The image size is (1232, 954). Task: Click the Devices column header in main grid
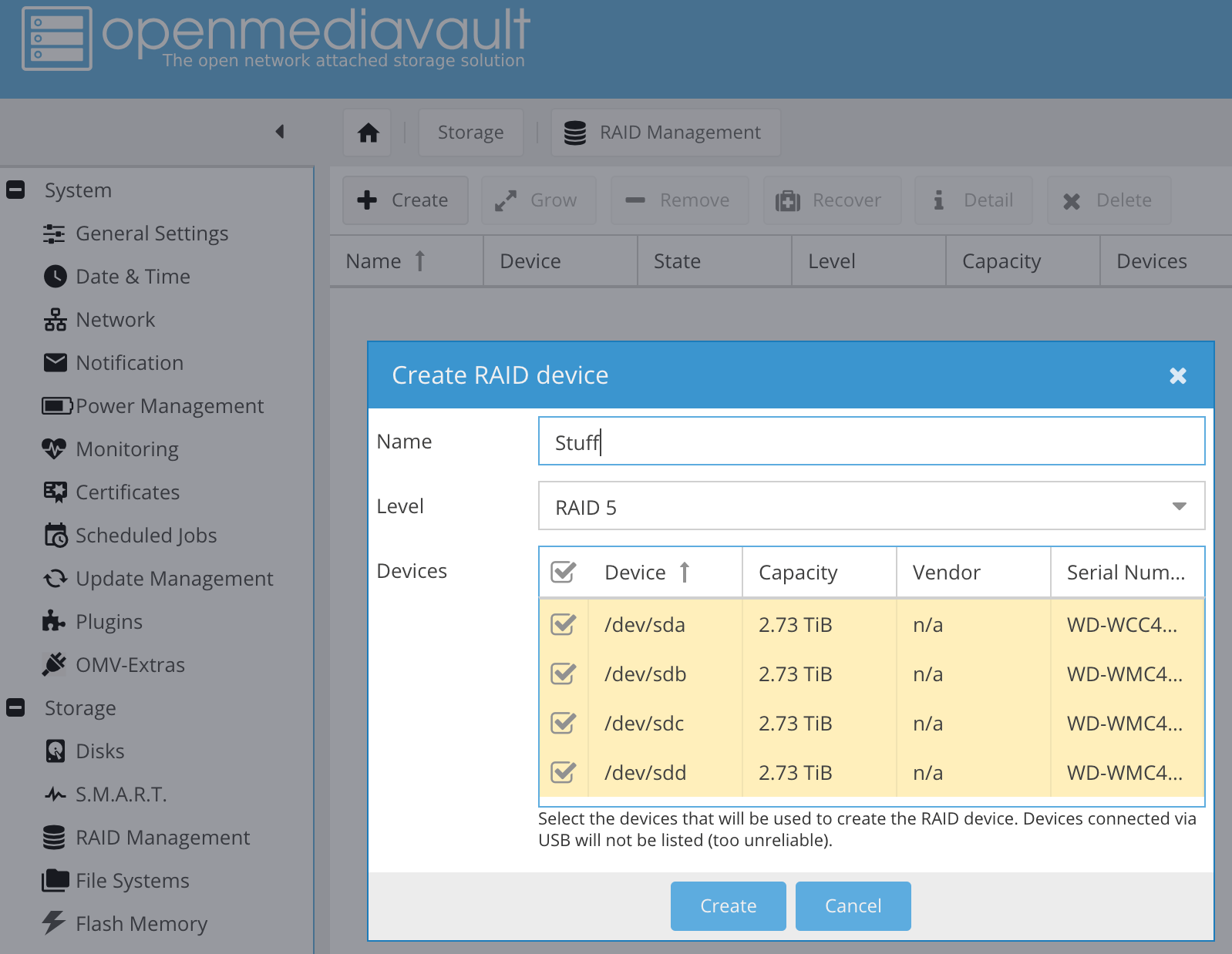tap(1166, 261)
